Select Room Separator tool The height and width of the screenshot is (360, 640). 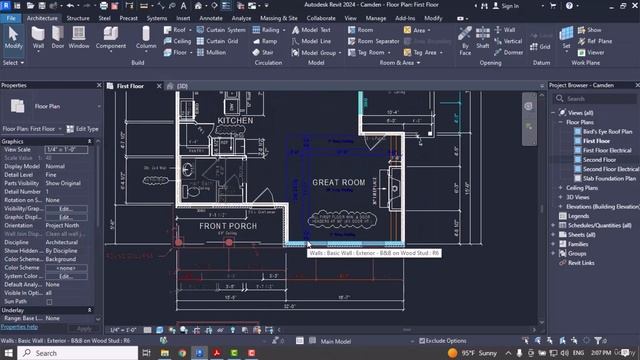point(373,41)
